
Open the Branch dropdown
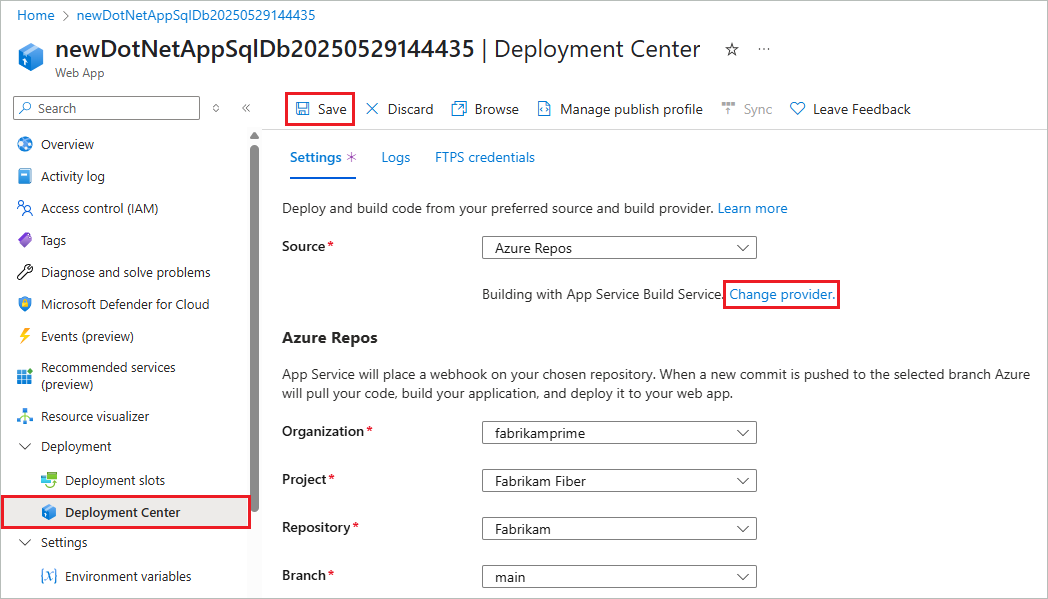tap(618, 576)
